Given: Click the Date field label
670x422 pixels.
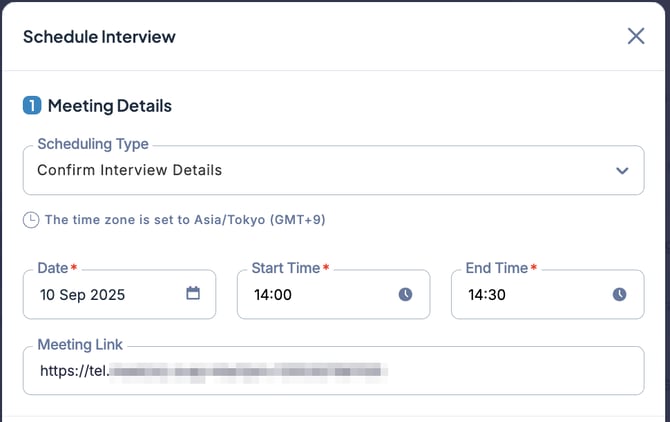Looking at the screenshot, I should [x=52, y=268].
